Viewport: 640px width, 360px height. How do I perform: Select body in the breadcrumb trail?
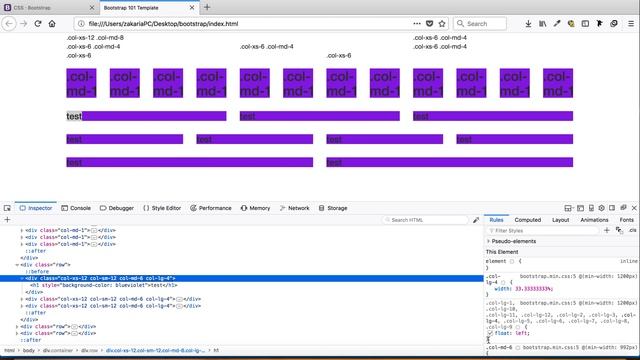29,351
